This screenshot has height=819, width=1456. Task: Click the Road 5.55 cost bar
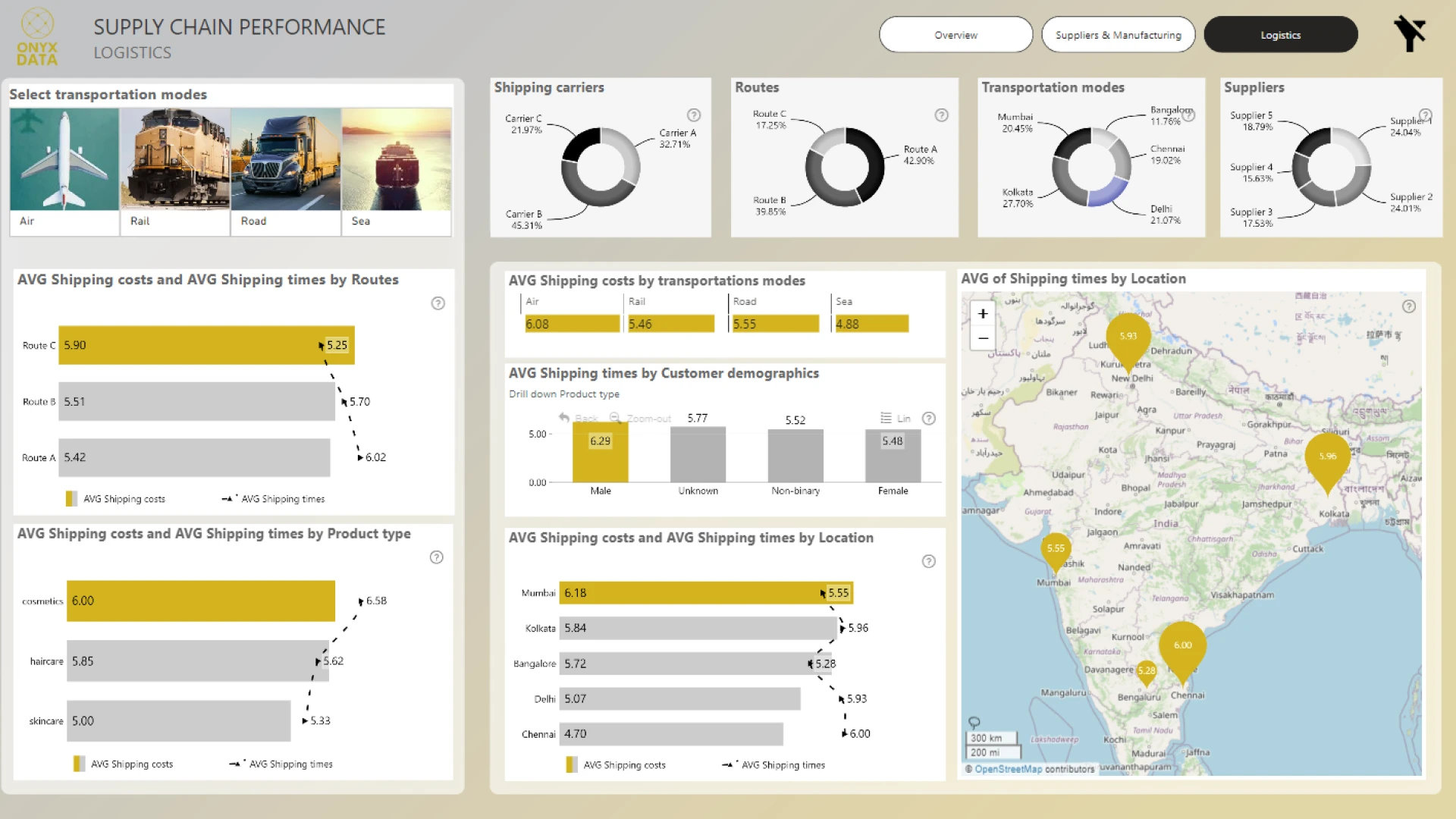point(775,324)
